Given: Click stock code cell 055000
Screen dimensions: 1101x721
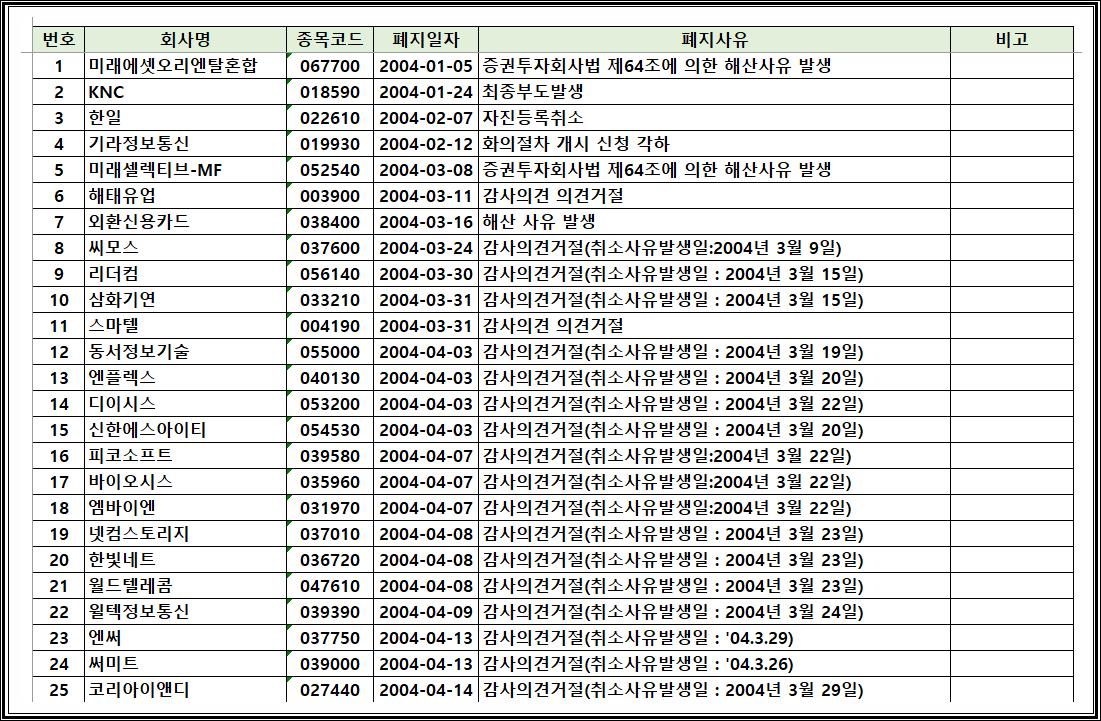Looking at the screenshot, I should 330,352.
